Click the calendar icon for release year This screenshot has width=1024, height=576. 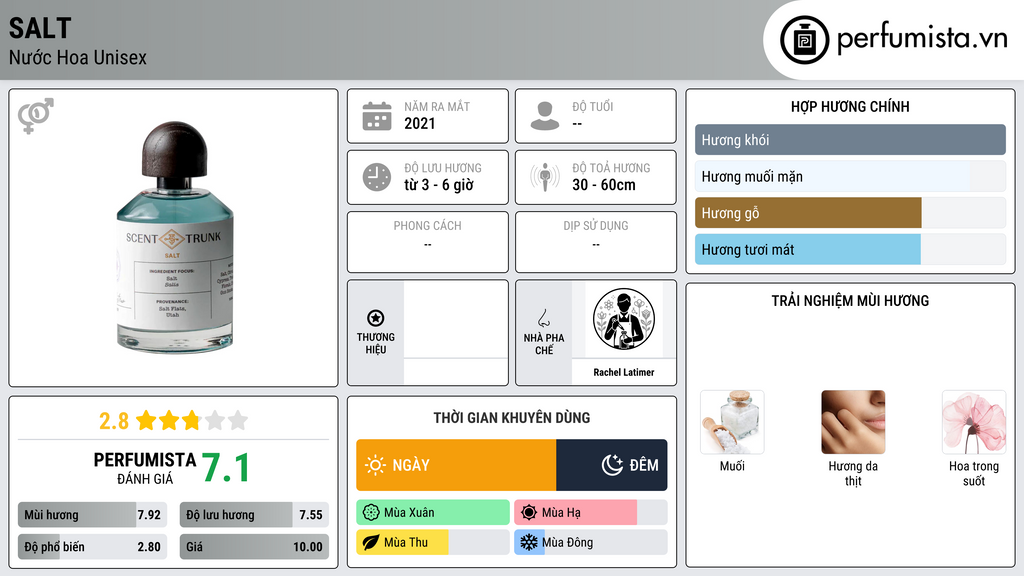coord(377,116)
